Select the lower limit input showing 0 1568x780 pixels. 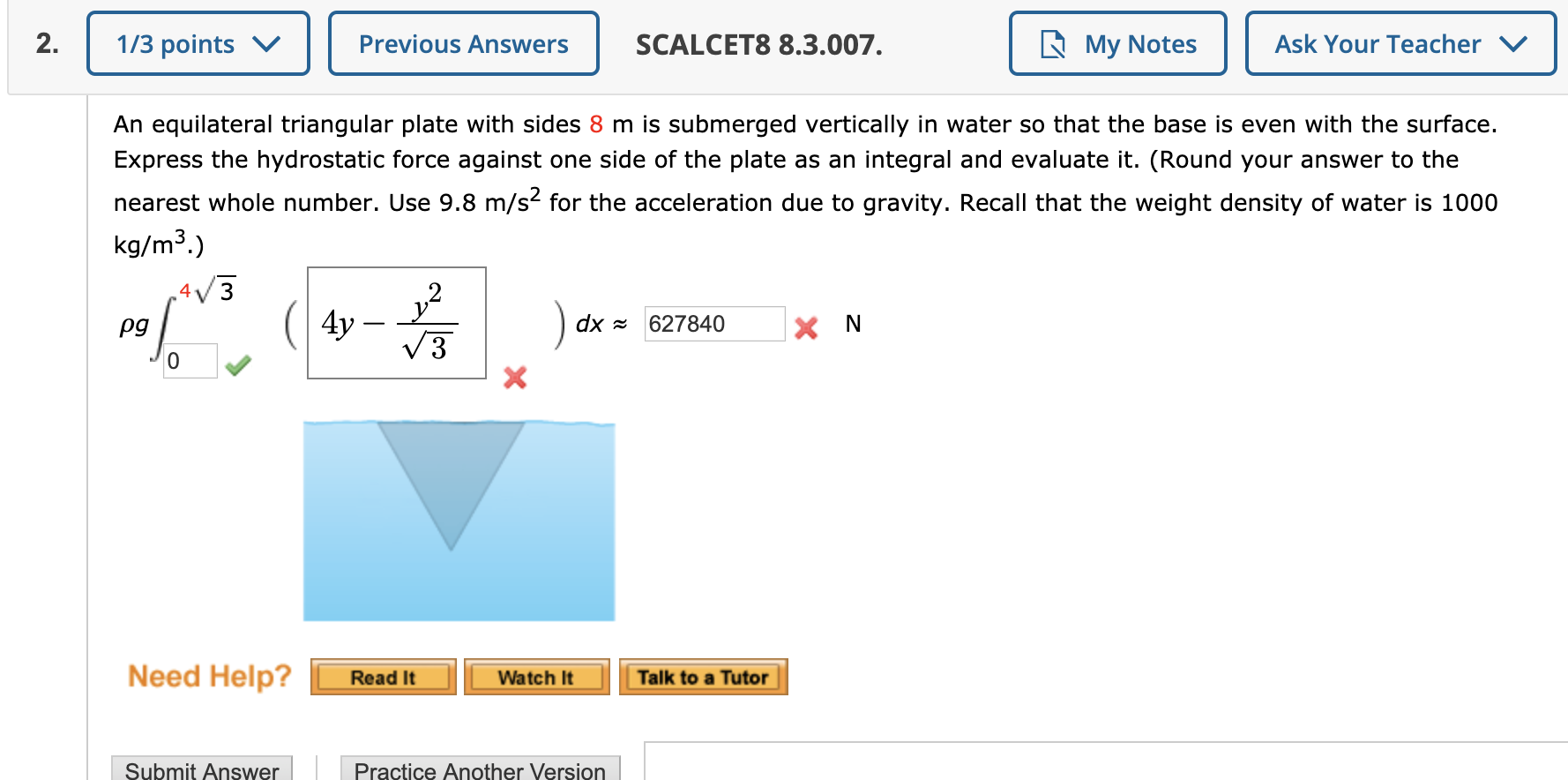point(189,360)
